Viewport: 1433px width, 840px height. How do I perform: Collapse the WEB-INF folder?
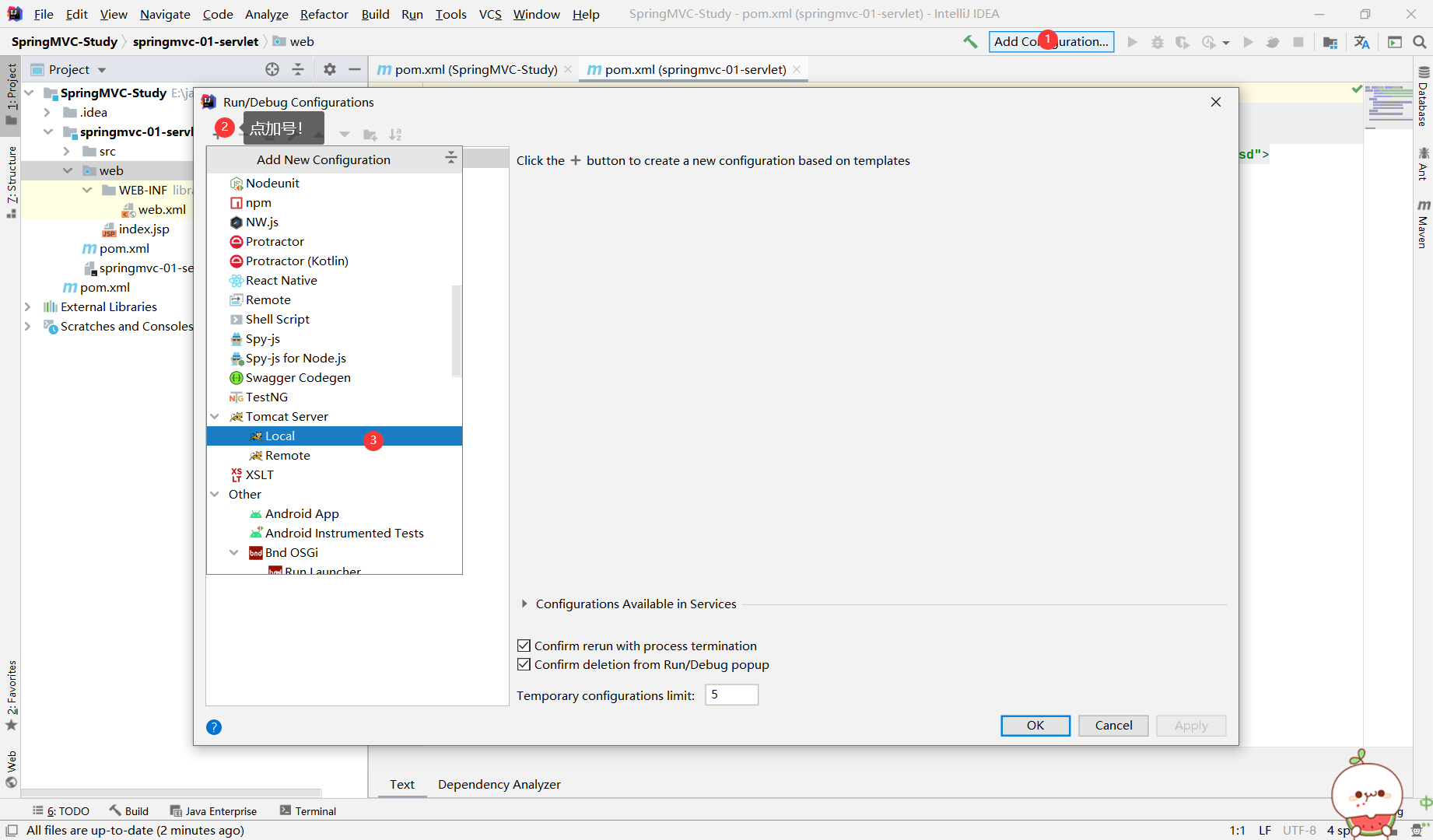click(86, 190)
